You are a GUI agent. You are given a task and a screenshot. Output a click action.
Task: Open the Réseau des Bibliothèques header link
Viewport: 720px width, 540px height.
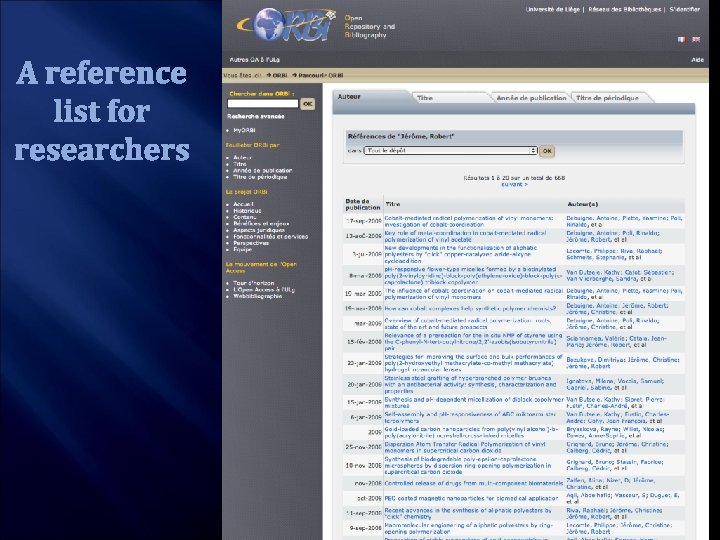(x=625, y=9)
